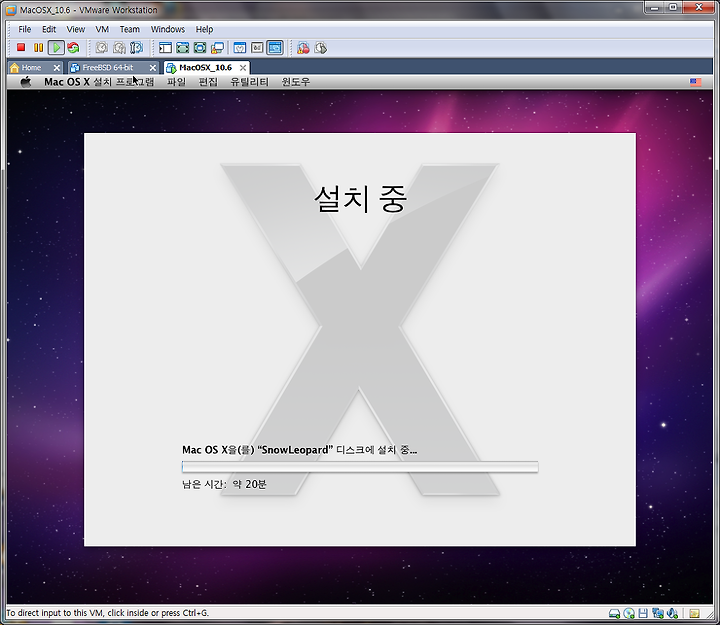
Task: Click the sound card status icon
Action: coord(673,614)
